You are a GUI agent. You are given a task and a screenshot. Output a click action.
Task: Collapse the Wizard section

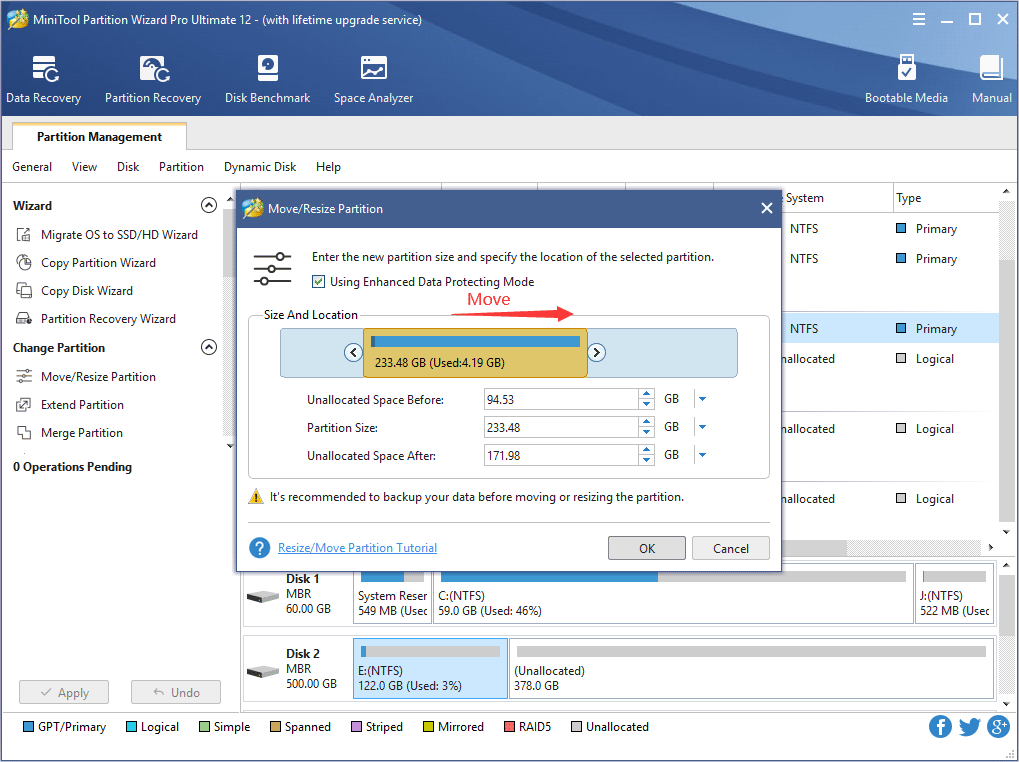209,204
